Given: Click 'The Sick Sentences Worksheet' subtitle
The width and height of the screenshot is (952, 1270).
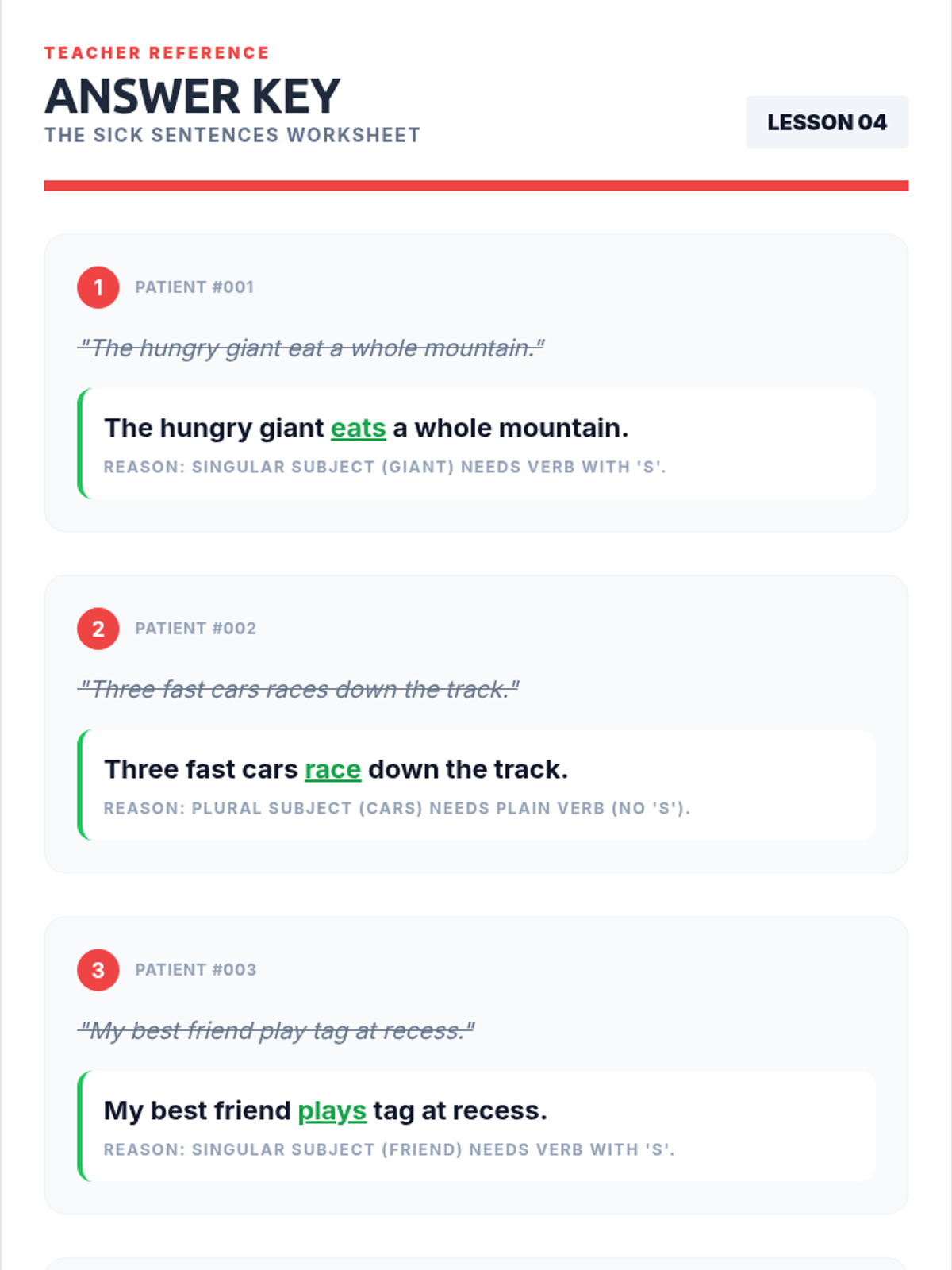Looking at the screenshot, I should tap(232, 136).
